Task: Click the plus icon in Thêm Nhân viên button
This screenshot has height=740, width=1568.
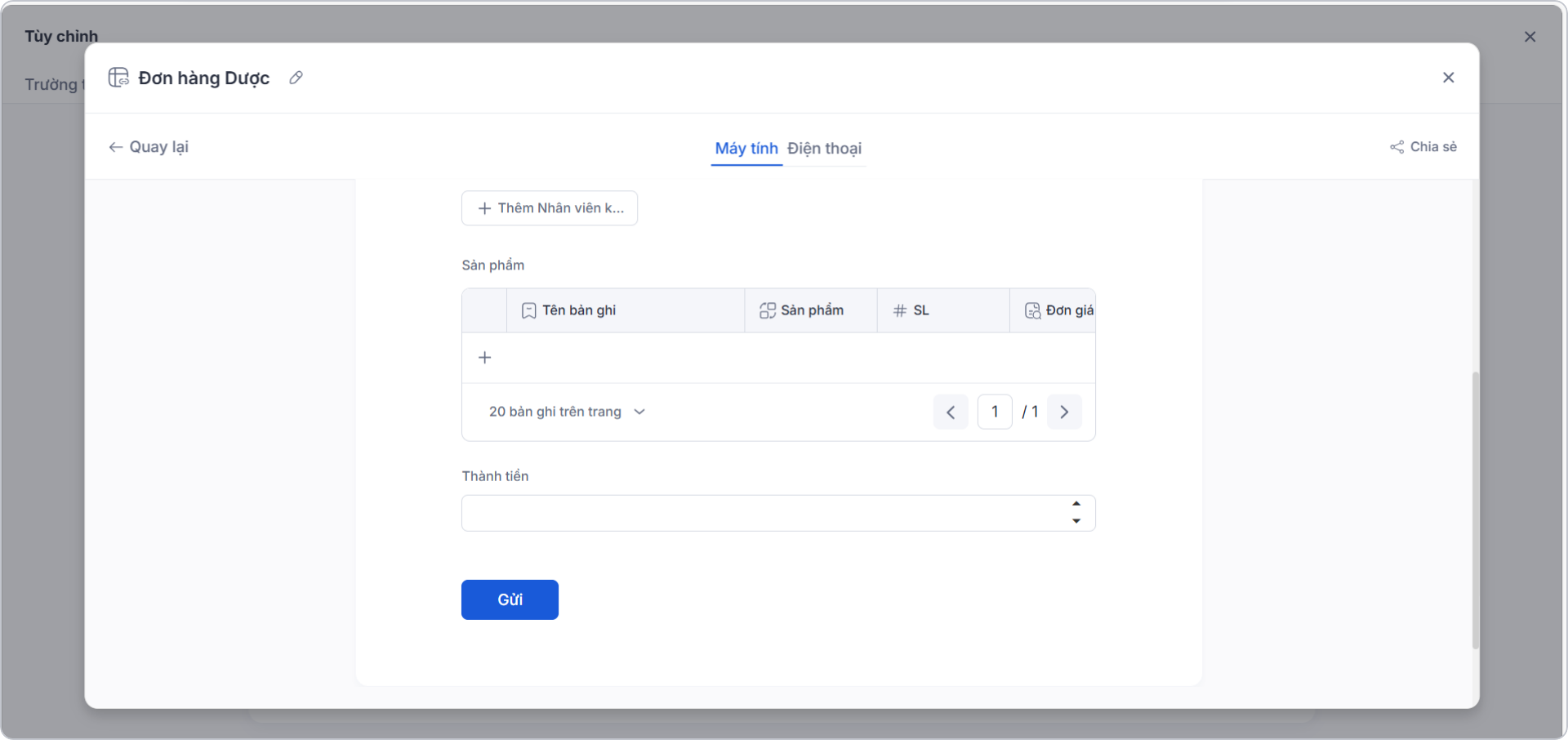Action: click(x=484, y=208)
